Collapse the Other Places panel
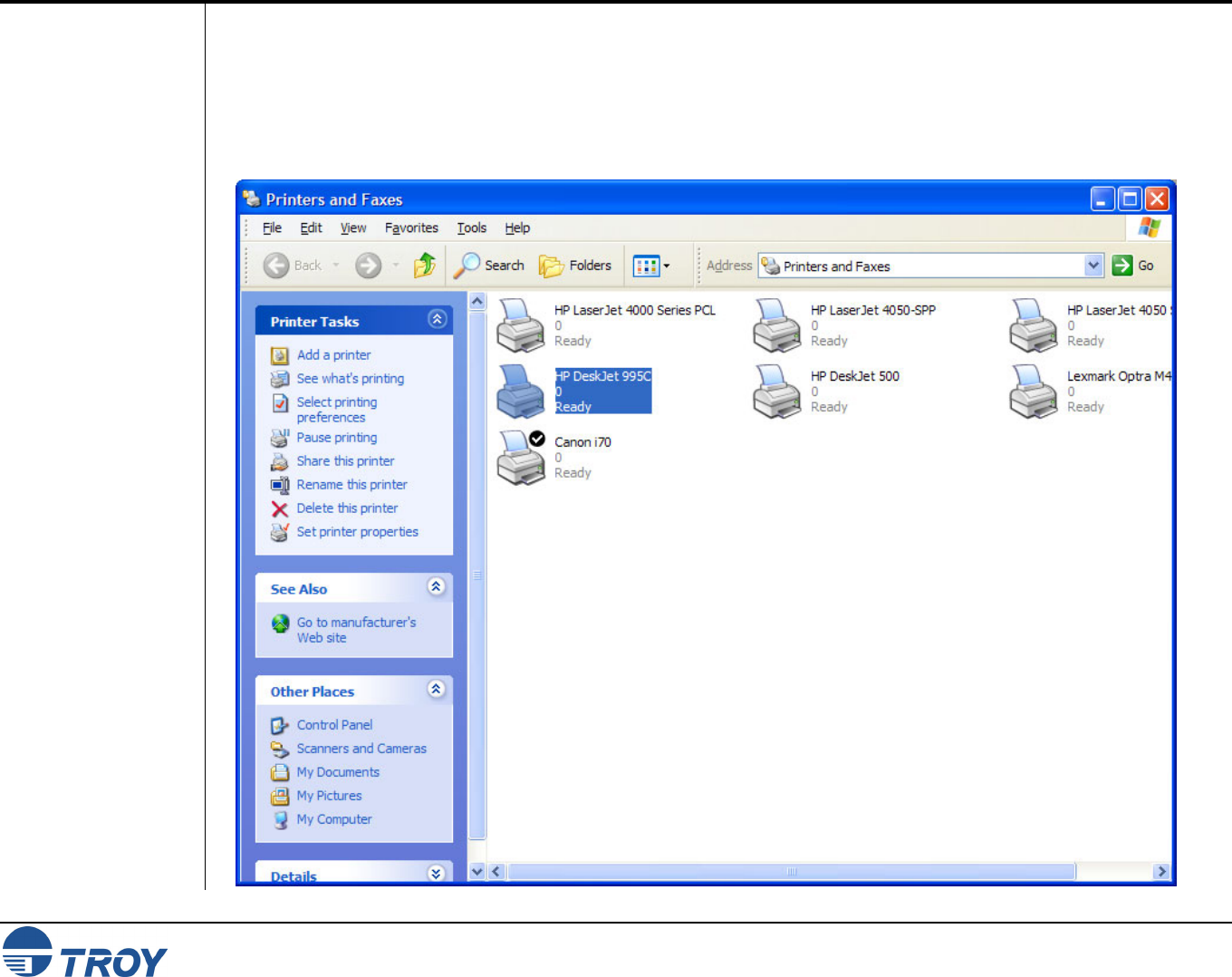 tap(437, 689)
